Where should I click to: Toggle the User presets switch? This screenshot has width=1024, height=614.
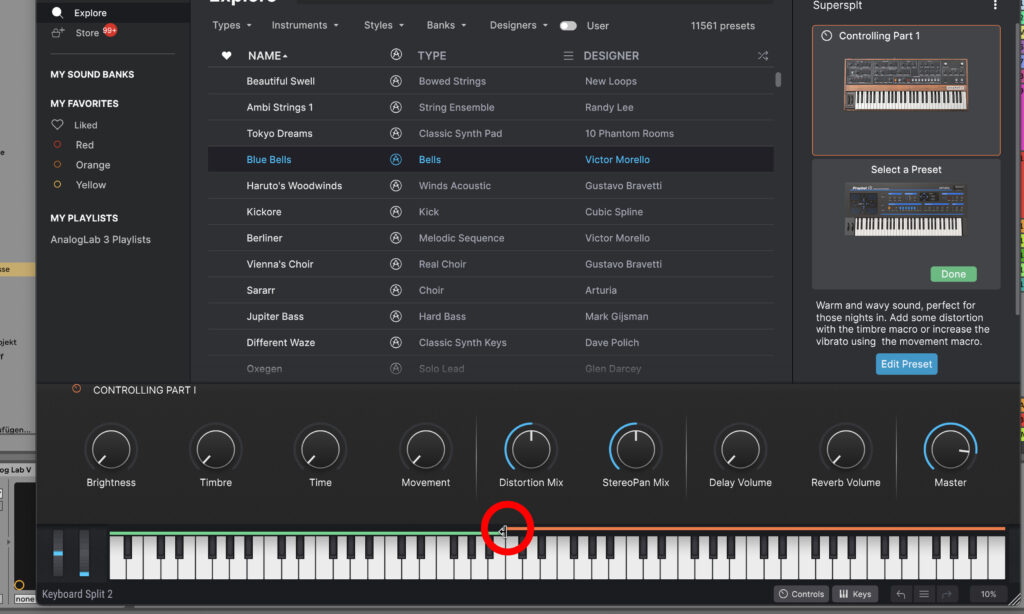click(x=568, y=25)
